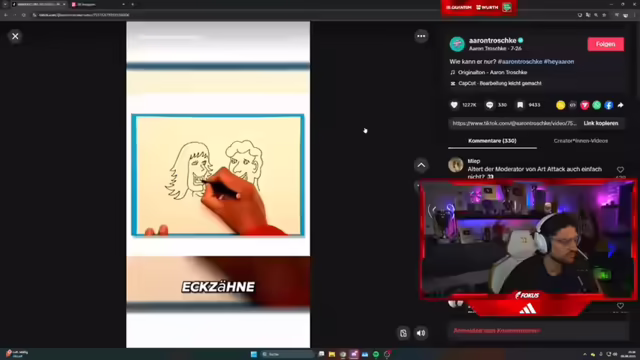640x360 pixels.
Task: Mute the video with the speaker icon
Action: click(421, 333)
